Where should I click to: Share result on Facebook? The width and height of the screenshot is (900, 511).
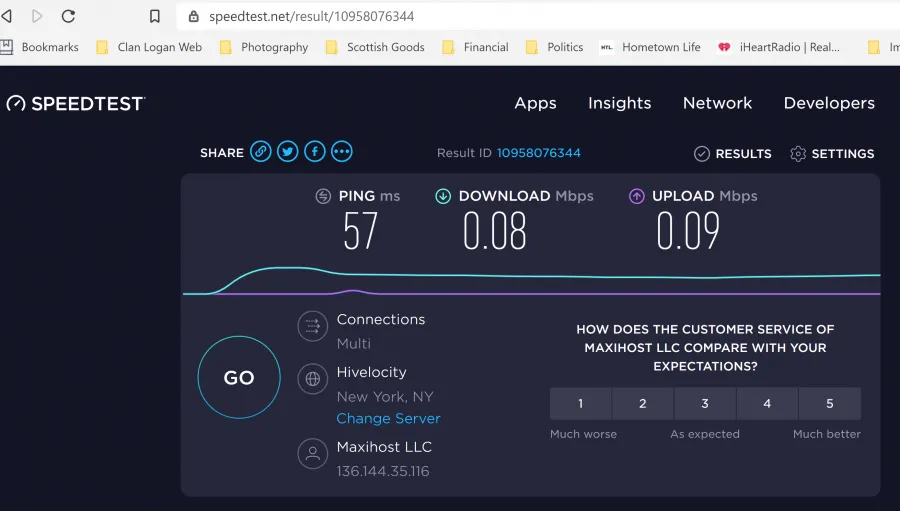(x=315, y=152)
